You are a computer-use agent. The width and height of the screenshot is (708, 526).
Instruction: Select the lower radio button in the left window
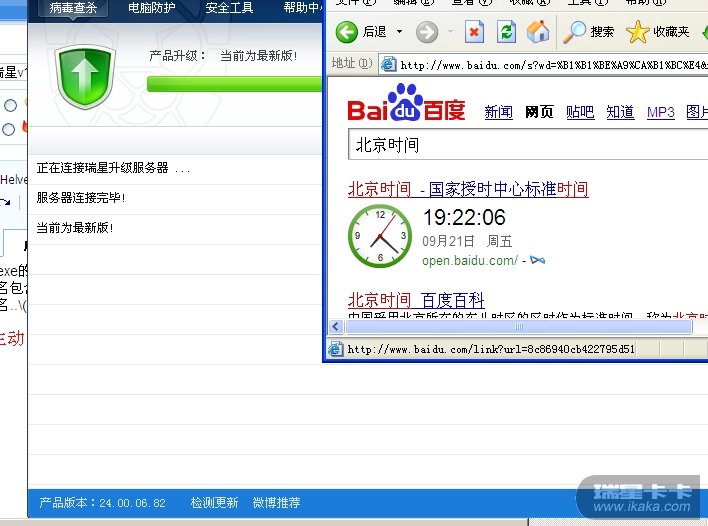8,130
